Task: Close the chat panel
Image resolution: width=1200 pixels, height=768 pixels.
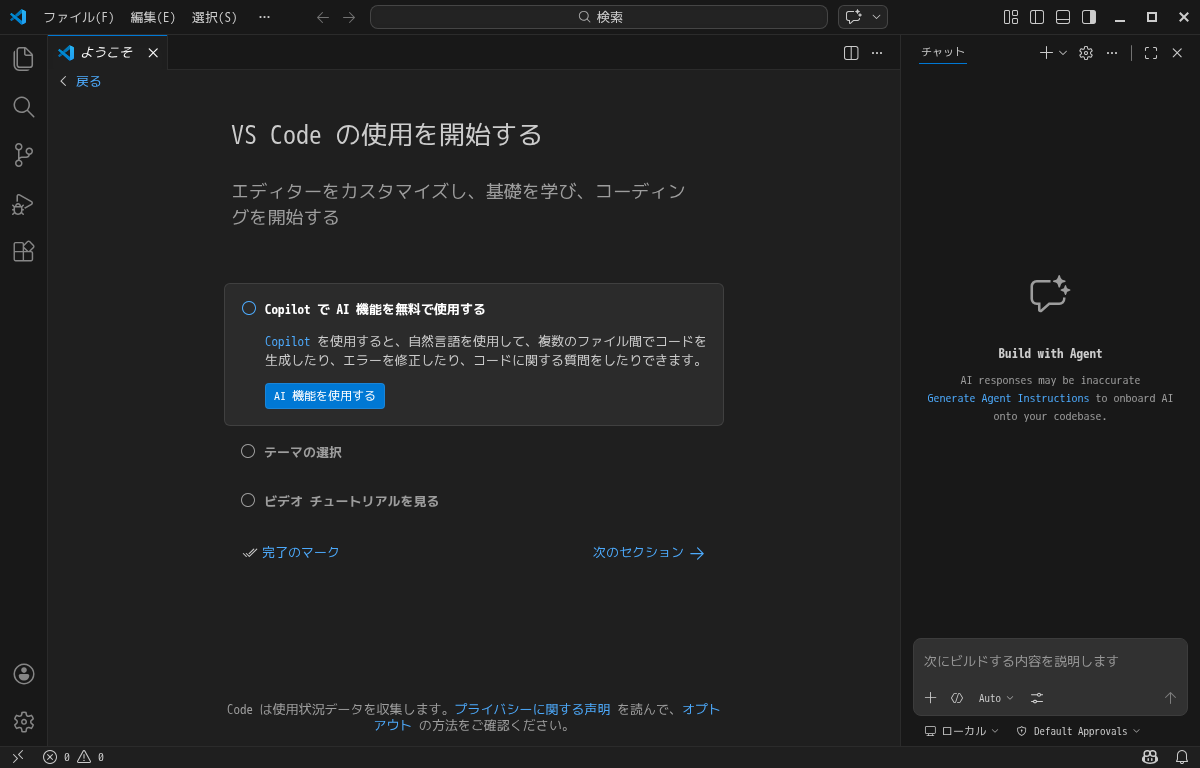Action: 1177,53
